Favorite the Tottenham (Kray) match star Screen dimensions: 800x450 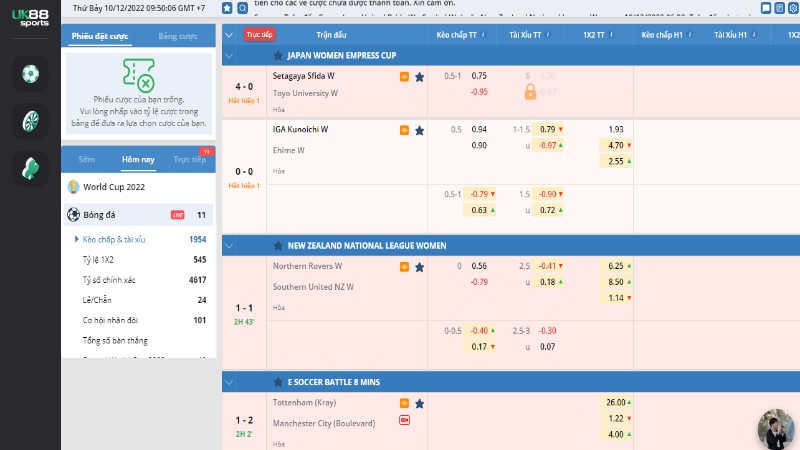(x=419, y=404)
